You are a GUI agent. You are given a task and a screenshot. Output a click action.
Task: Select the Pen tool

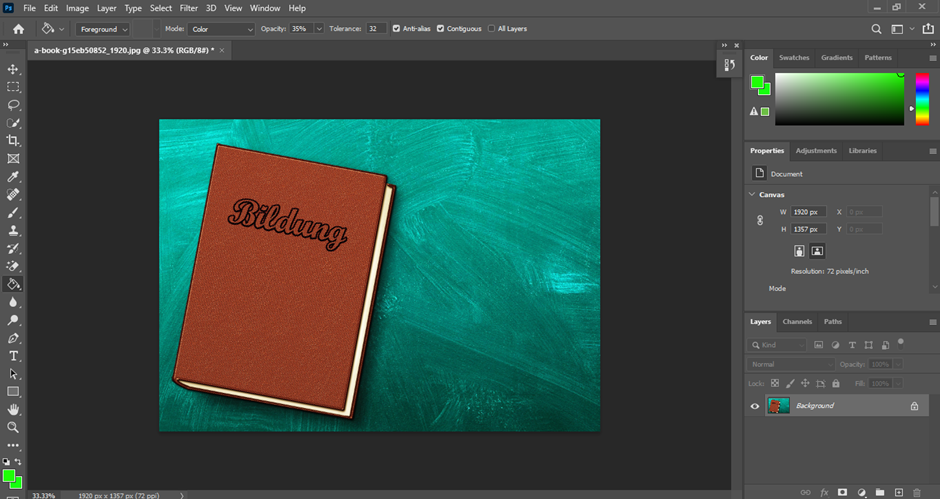click(x=13, y=338)
